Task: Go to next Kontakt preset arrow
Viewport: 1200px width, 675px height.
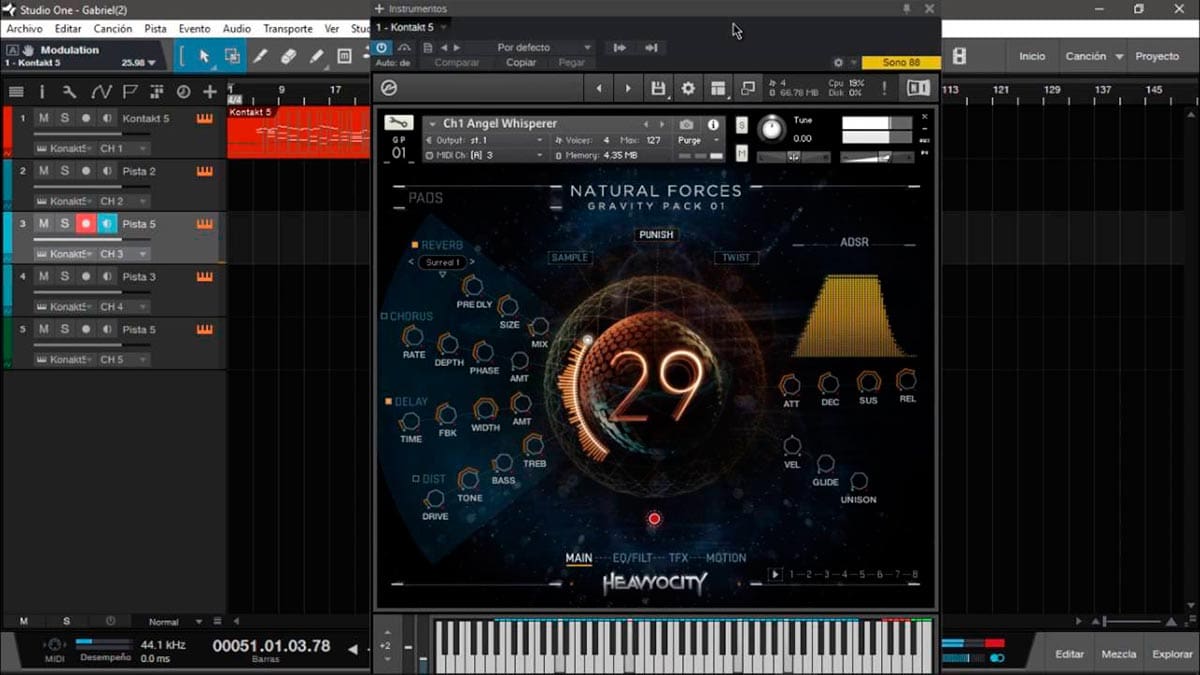Action: 628,88
